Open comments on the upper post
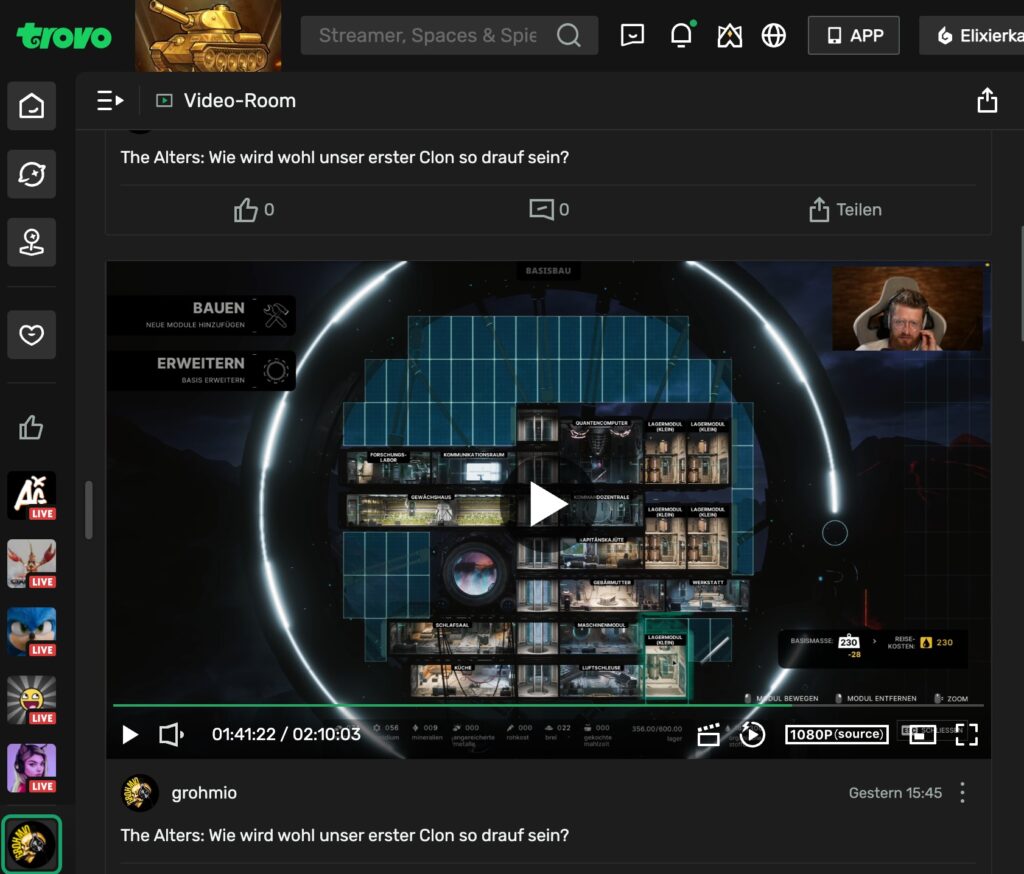1024x874 pixels. pos(549,210)
